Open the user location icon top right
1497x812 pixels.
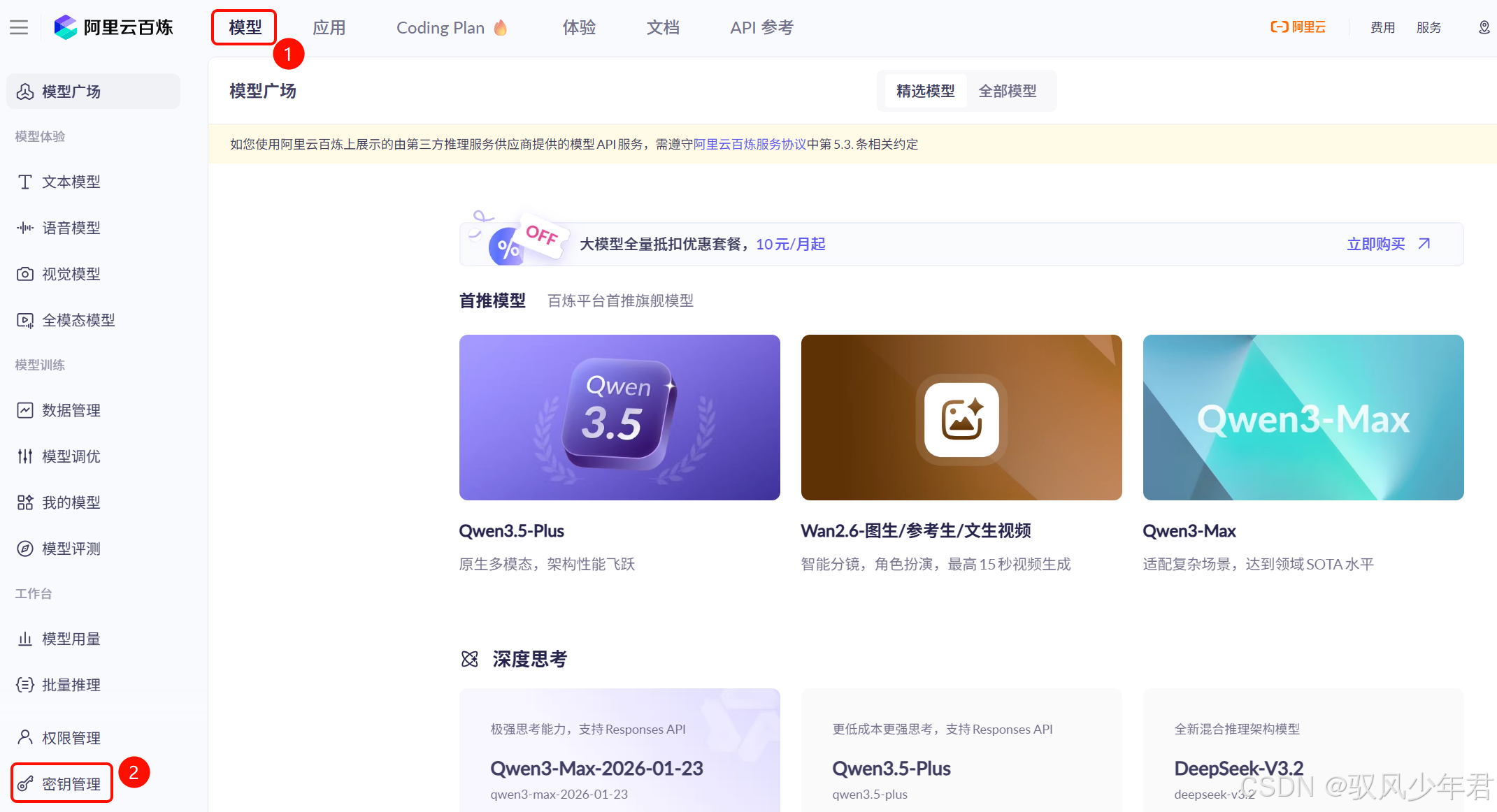[1484, 27]
